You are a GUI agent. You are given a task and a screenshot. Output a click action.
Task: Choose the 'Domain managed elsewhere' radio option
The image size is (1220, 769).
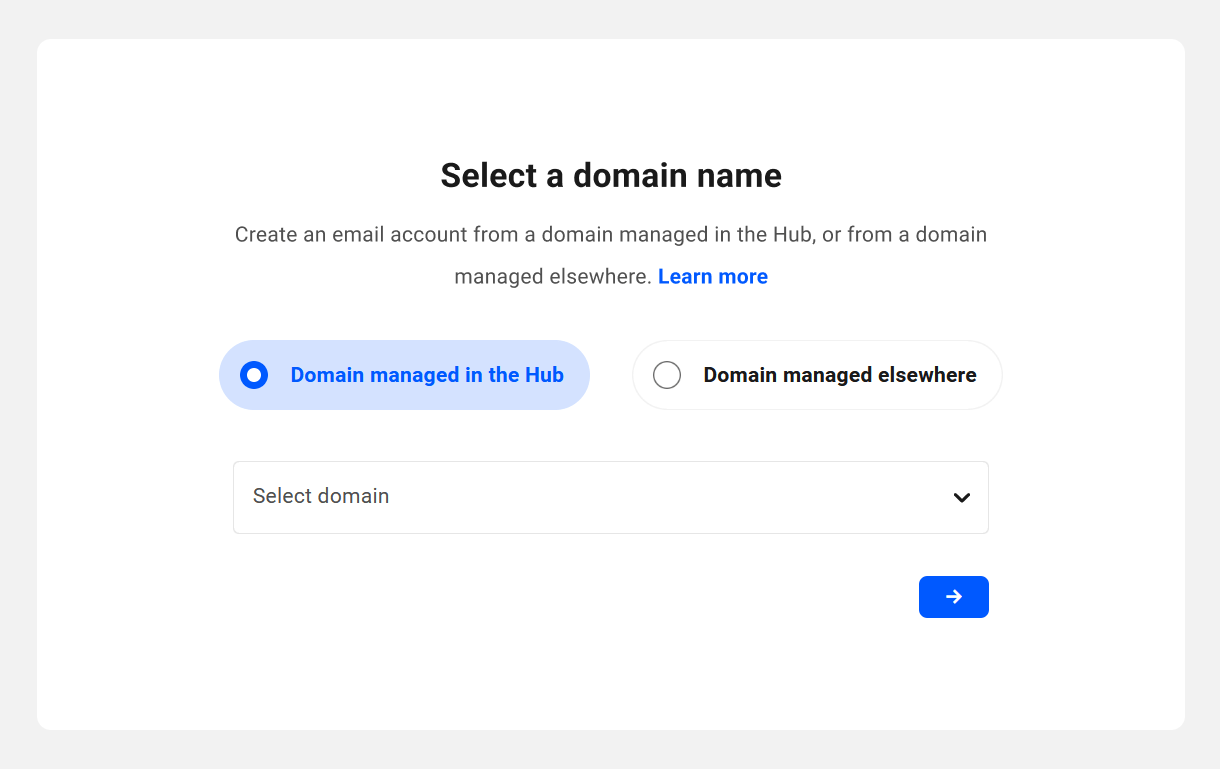pyautogui.click(x=817, y=375)
